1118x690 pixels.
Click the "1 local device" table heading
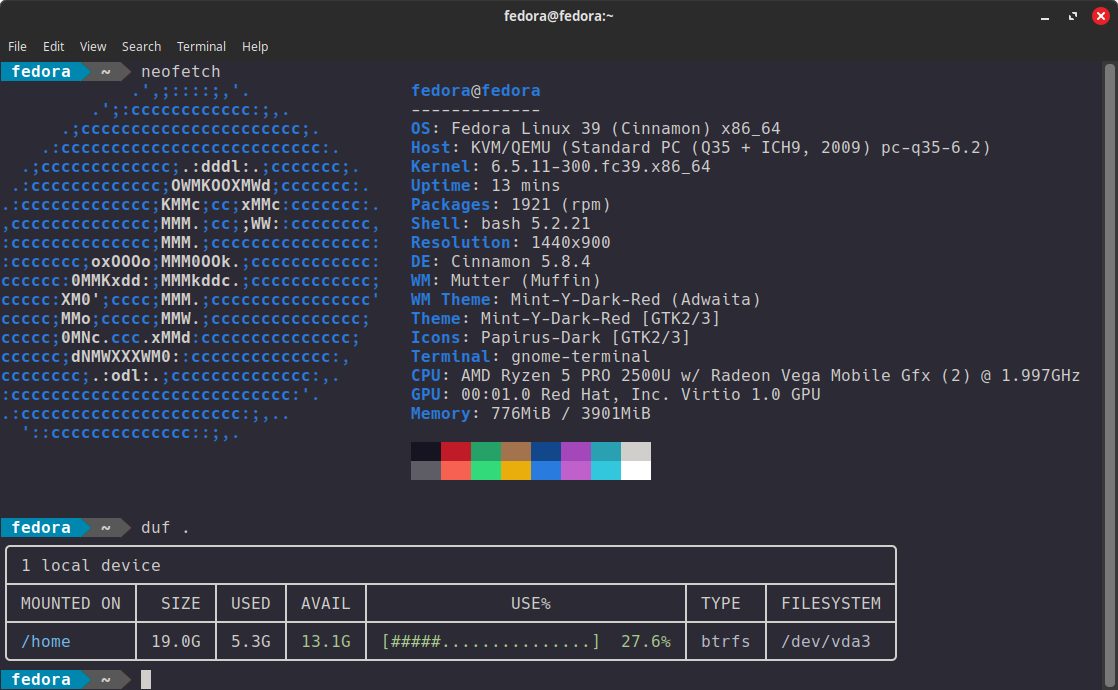pyautogui.click(x=91, y=565)
